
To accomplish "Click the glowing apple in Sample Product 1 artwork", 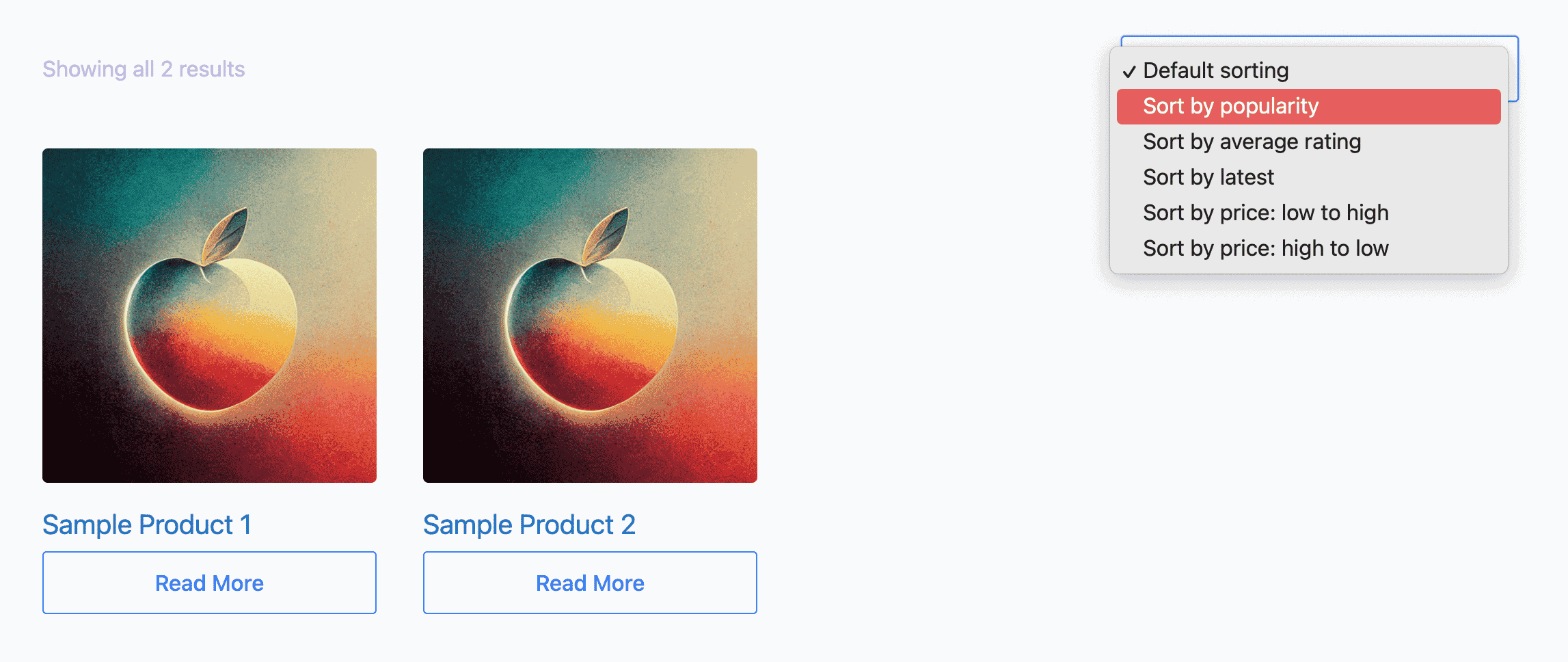I will 211,335.
